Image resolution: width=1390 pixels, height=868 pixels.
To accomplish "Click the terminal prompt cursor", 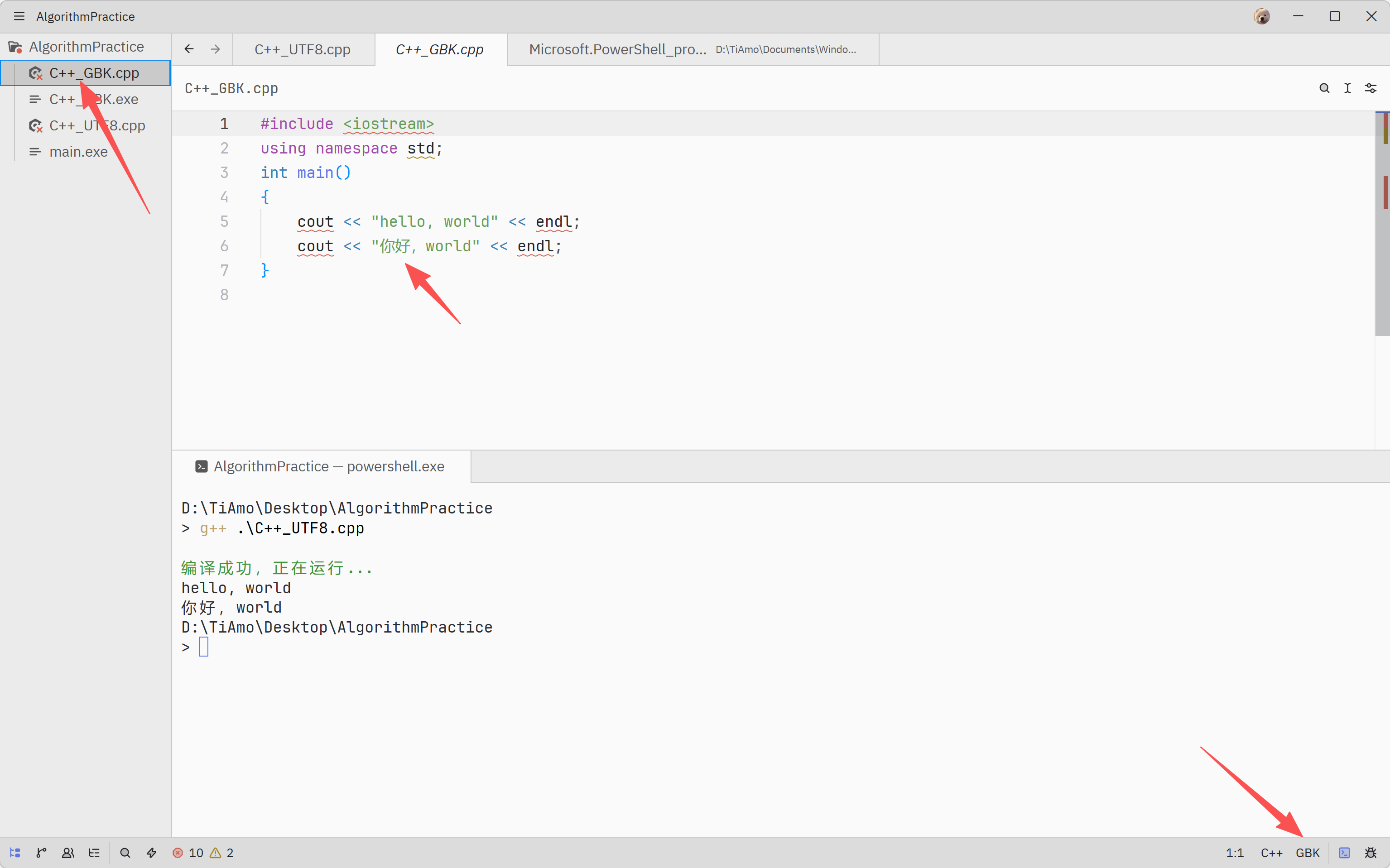I will 204,647.
